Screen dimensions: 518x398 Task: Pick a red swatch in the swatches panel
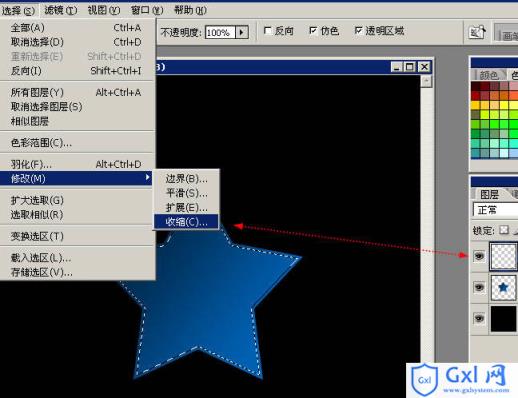(x=476, y=95)
